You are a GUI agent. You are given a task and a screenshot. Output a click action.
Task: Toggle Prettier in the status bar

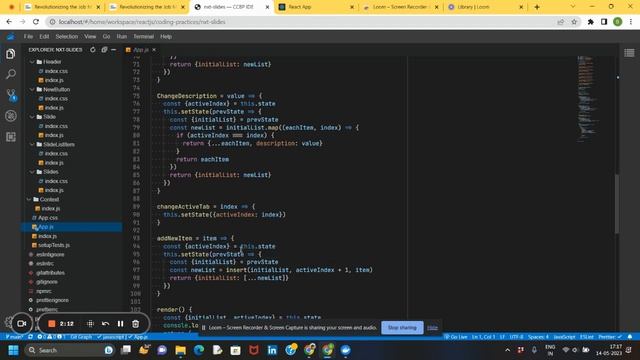[x=610, y=337]
